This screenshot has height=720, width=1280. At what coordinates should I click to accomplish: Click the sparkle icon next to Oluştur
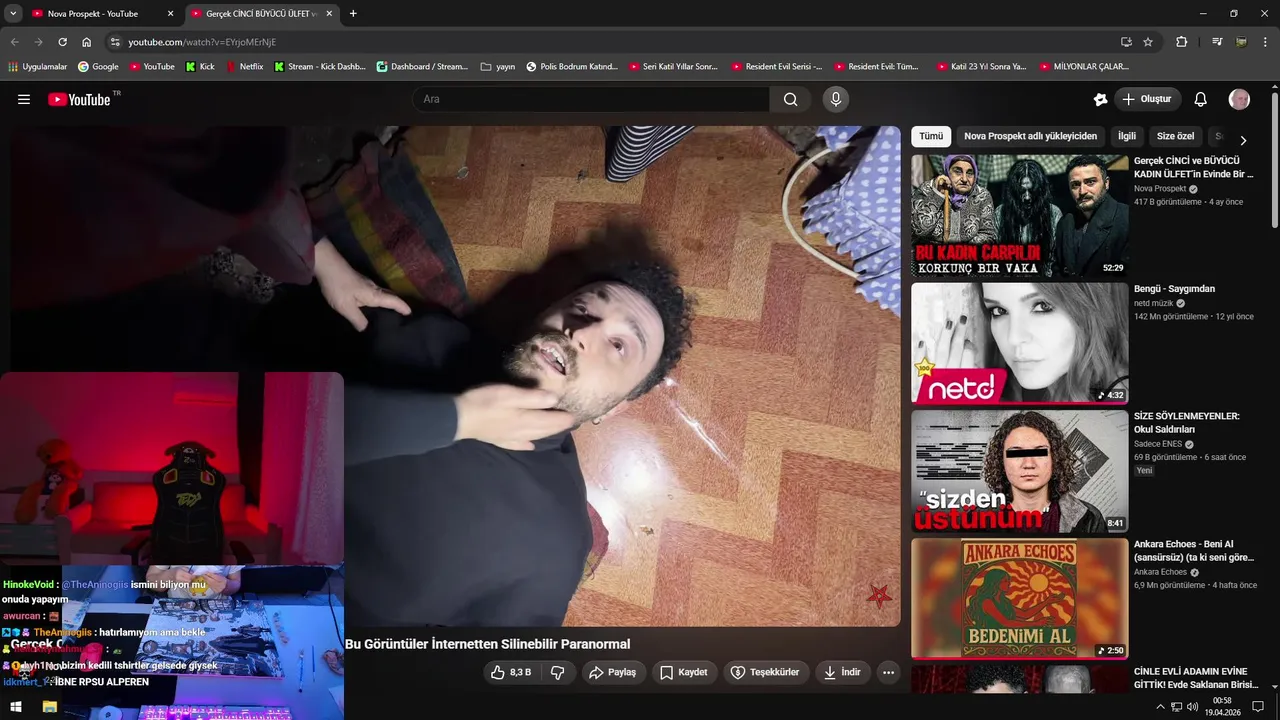(1100, 99)
